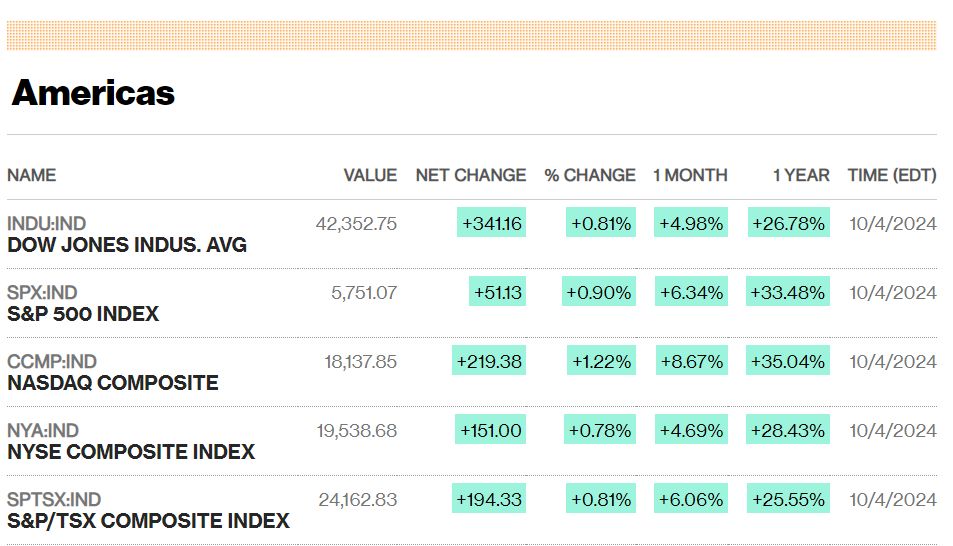Select the S&P 500 value 5,751.07
The height and width of the screenshot is (546, 953).
[364, 292]
